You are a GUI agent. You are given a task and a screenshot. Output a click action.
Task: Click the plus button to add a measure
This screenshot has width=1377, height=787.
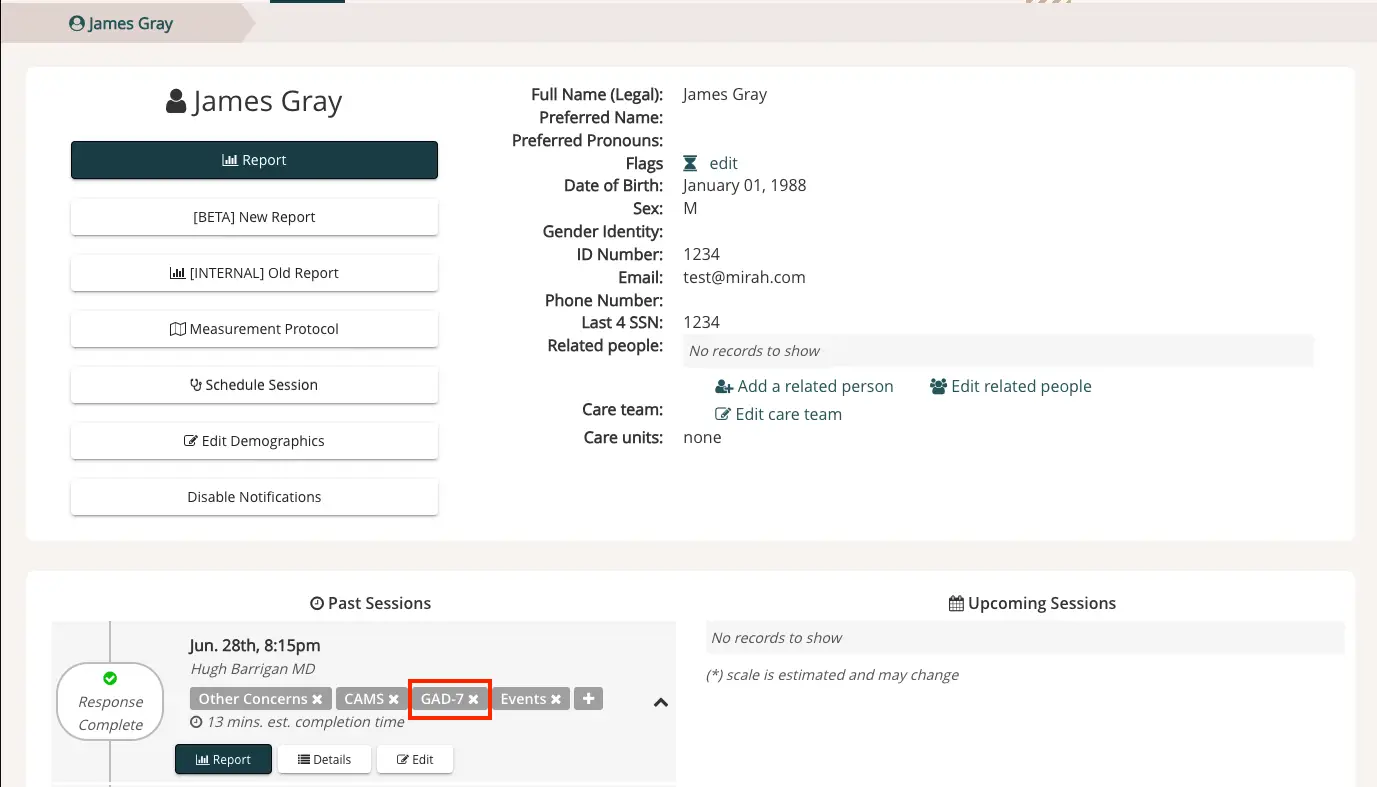[x=587, y=698]
